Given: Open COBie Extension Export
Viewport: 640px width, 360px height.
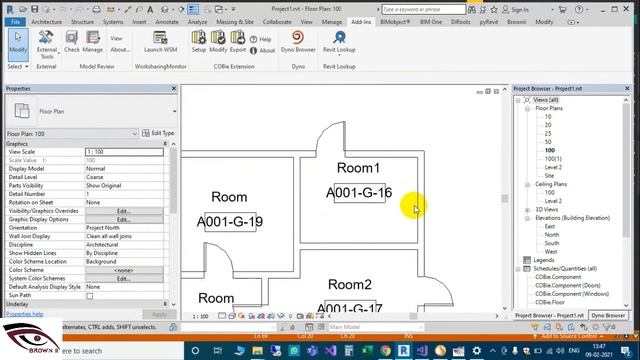Looking at the screenshot, I should (238, 42).
